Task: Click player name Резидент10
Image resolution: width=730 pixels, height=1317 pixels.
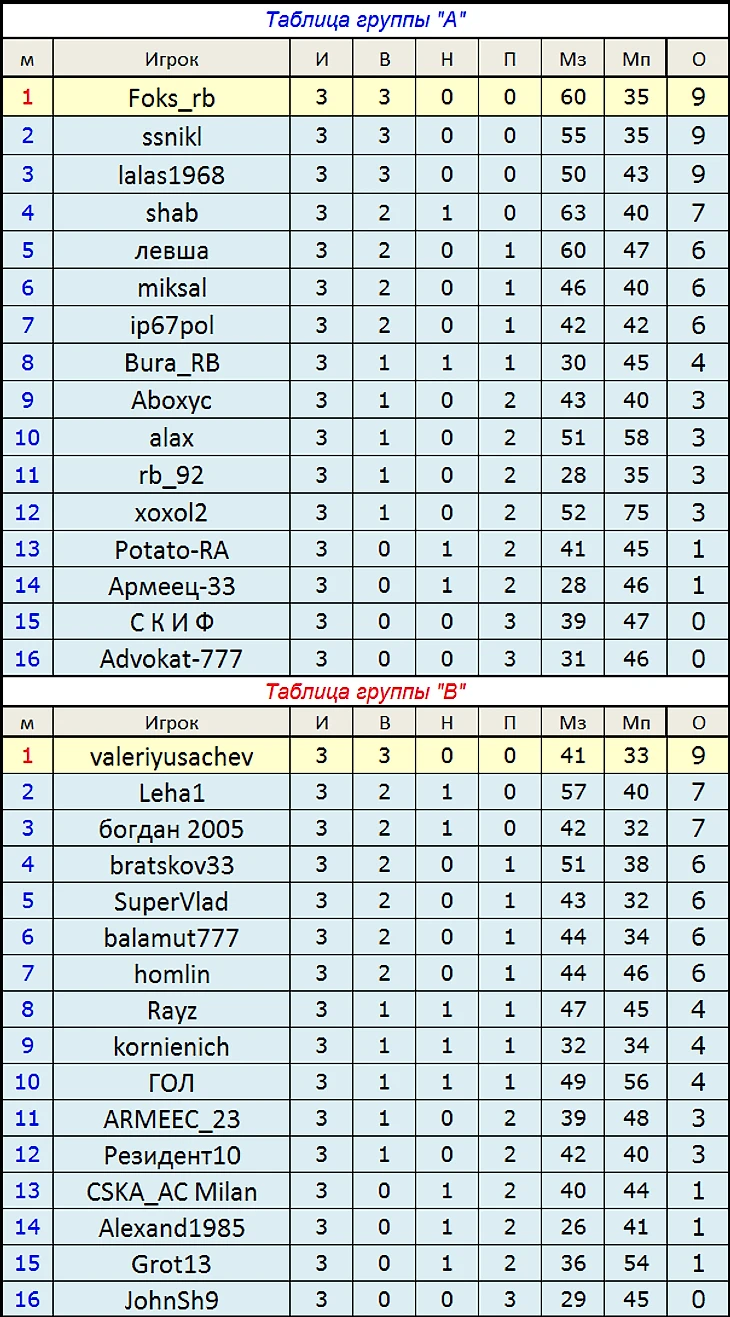Action: click(x=171, y=1156)
